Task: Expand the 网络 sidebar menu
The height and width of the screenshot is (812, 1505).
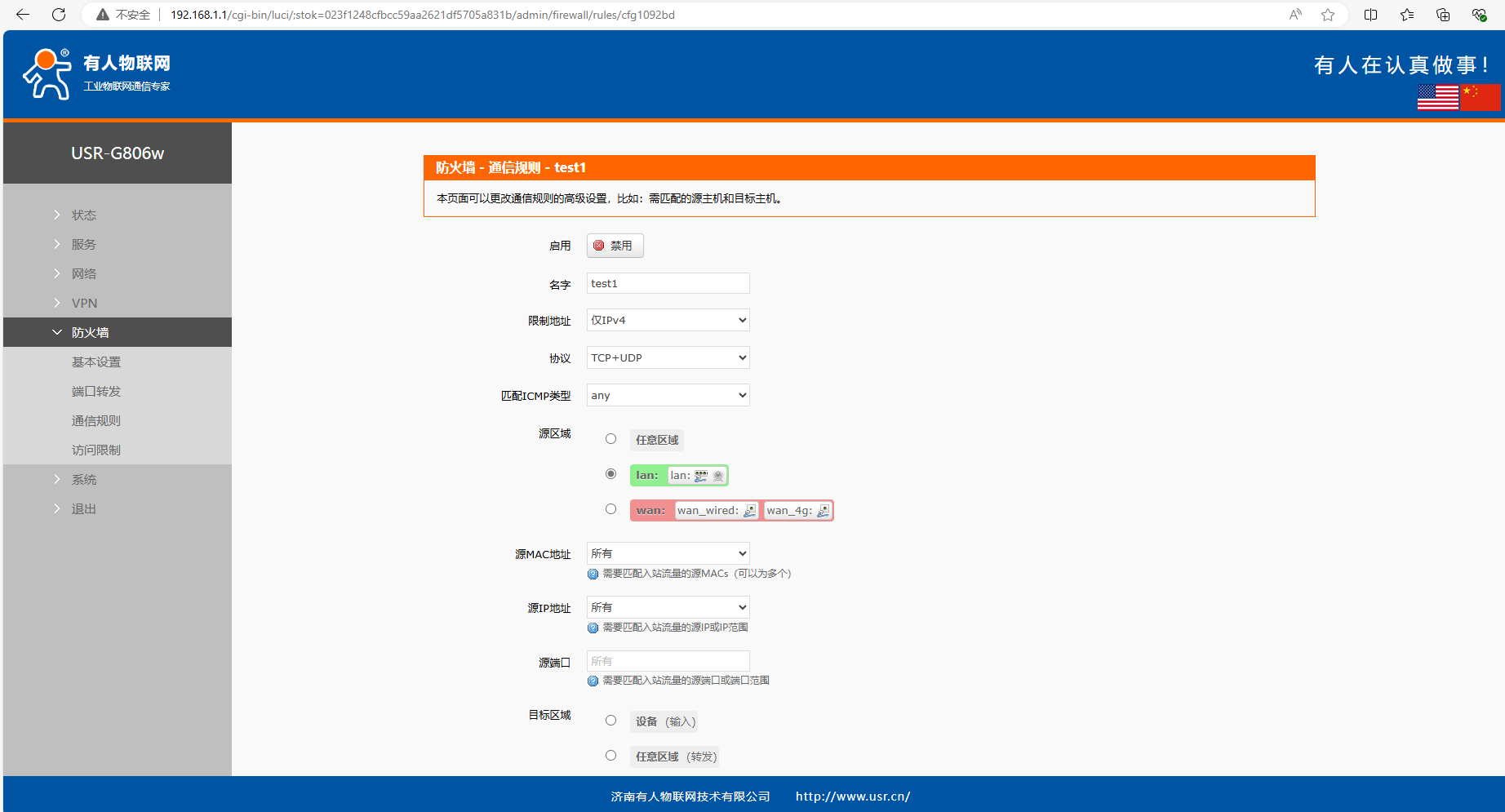Action: (x=84, y=273)
